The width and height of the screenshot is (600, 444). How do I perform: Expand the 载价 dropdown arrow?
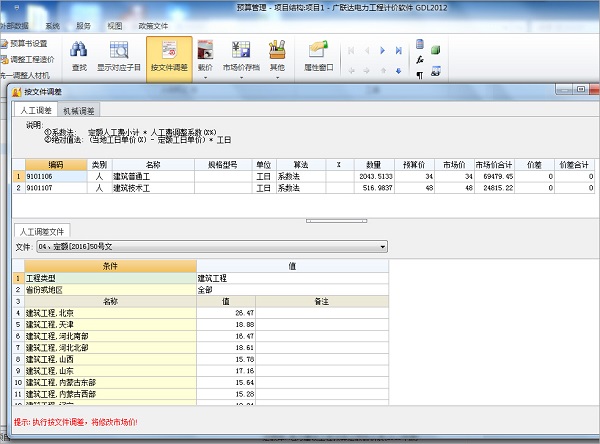205,78
